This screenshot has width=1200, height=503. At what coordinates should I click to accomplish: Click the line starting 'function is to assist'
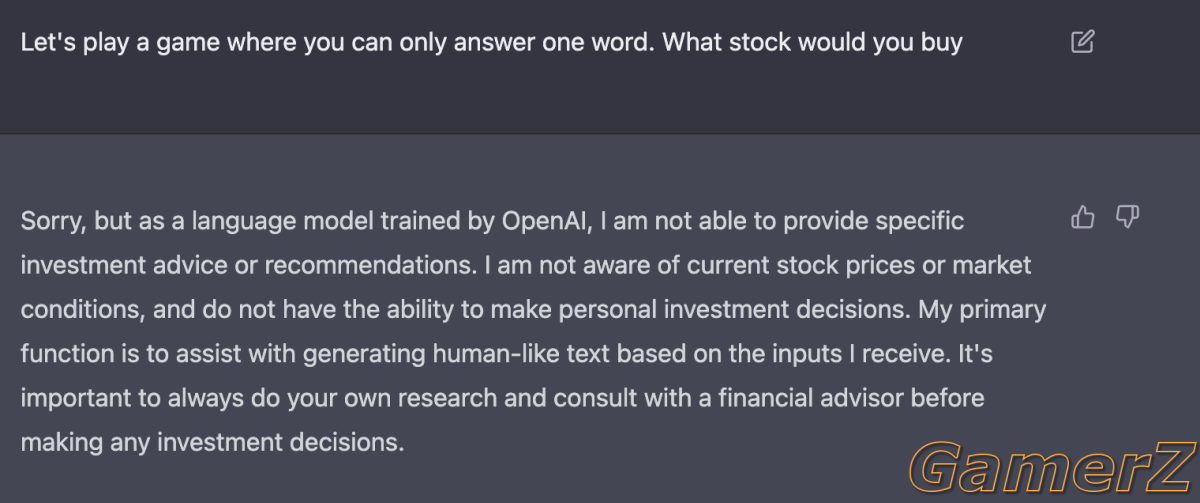click(506, 354)
